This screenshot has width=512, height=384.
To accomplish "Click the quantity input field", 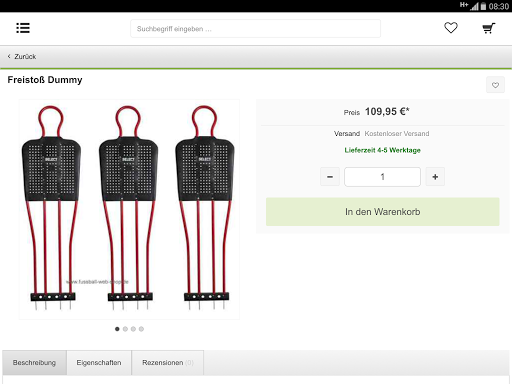I will (x=382, y=177).
